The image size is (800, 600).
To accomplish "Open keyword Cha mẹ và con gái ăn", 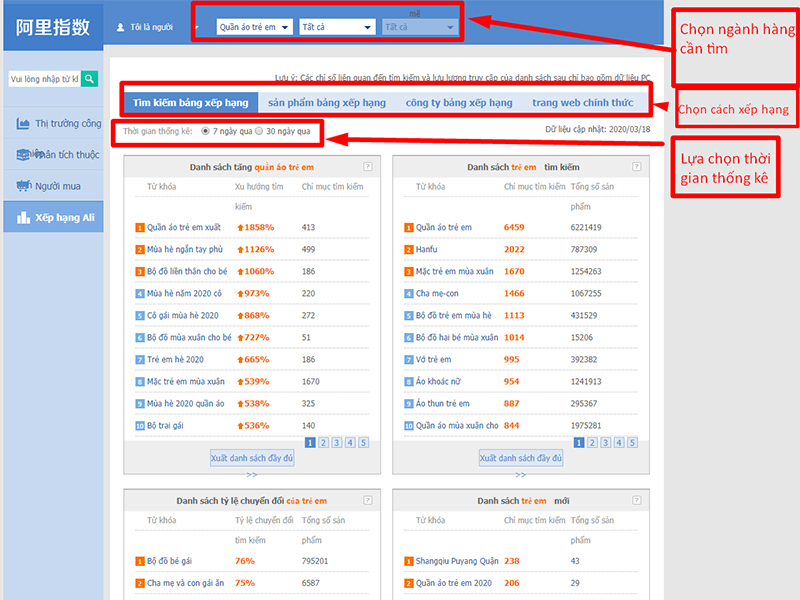I will tap(185, 583).
